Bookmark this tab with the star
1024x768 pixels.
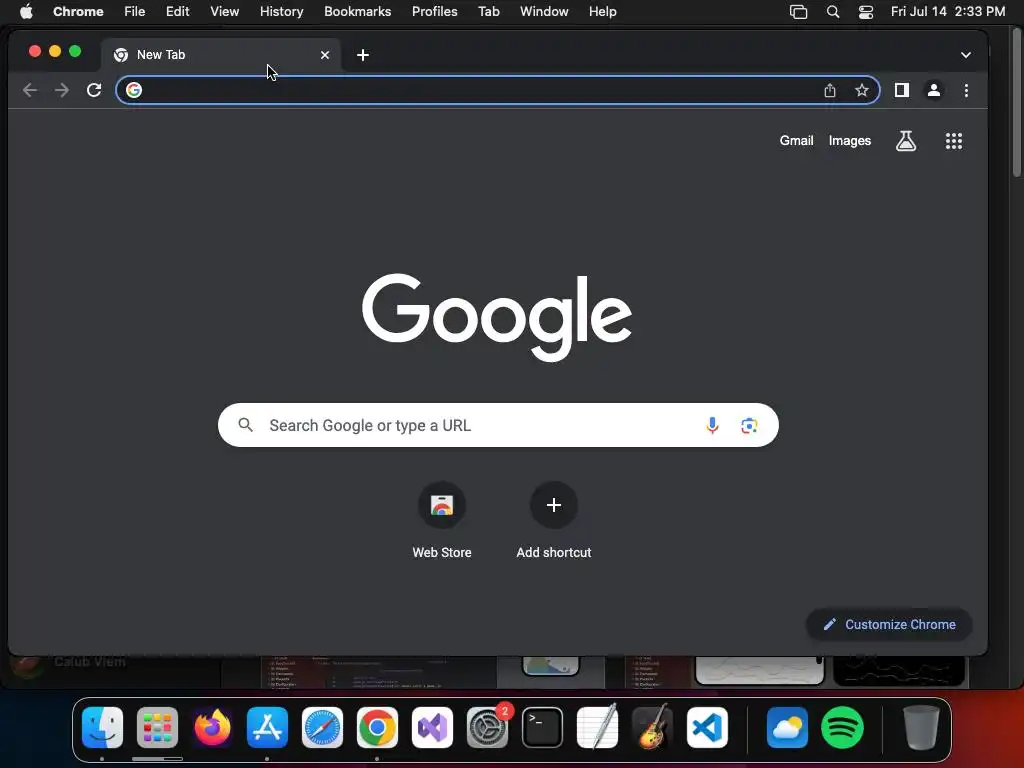862,90
